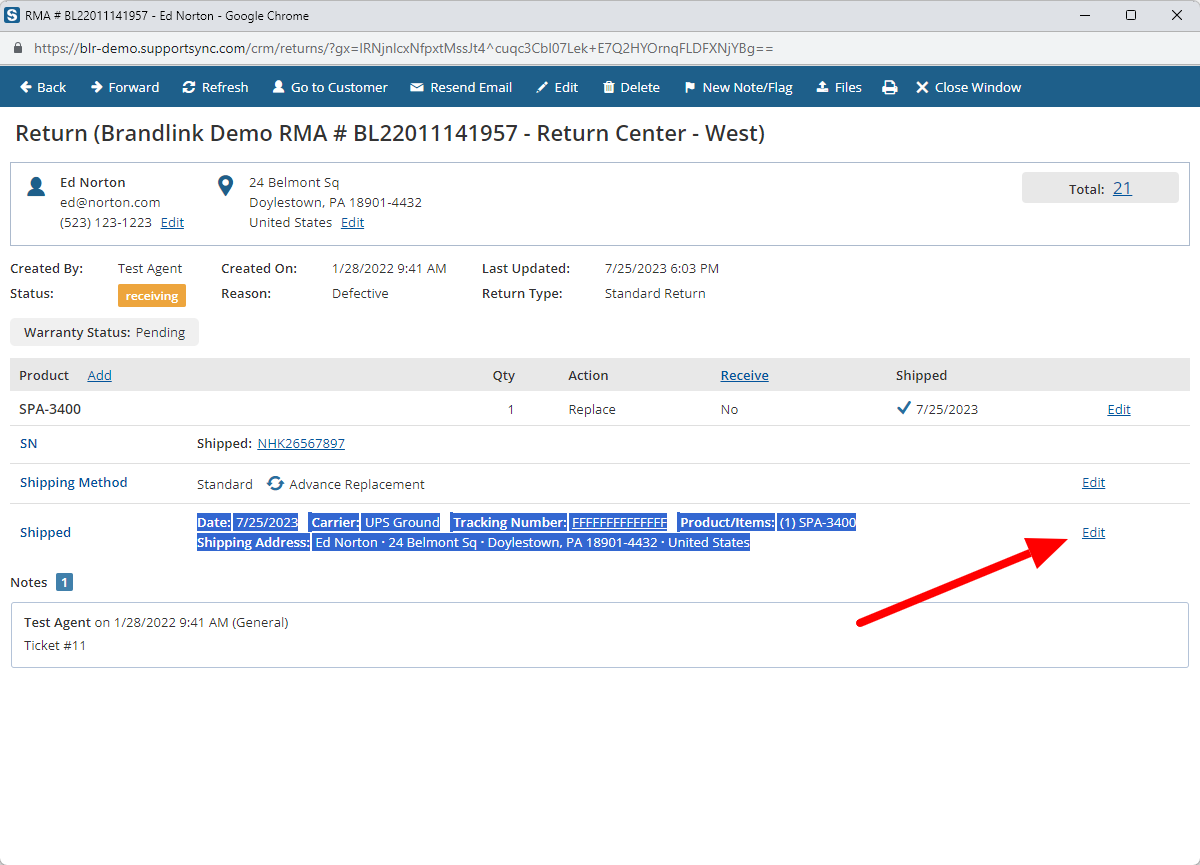
Task: Delete this return via toolbar
Action: pos(631,88)
